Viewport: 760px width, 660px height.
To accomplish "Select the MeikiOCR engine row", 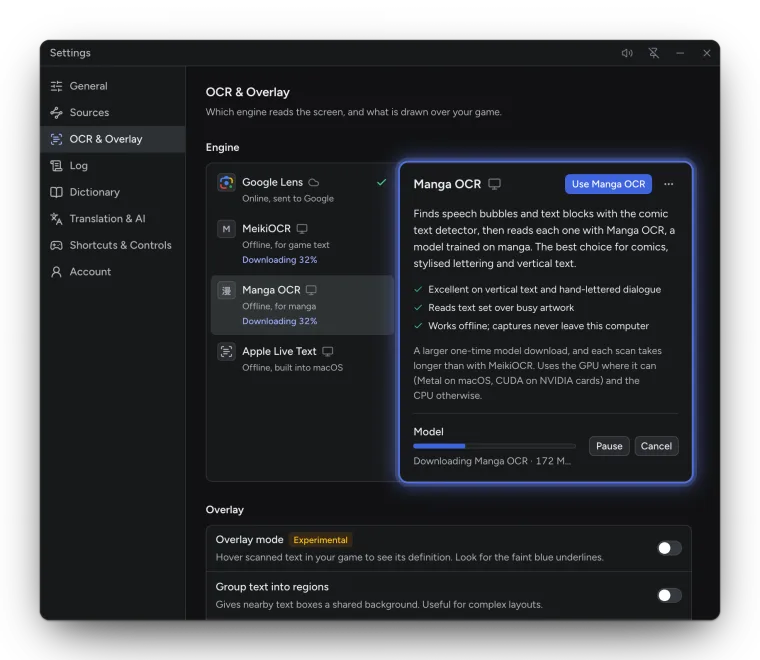I will pyautogui.click(x=302, y=244).
